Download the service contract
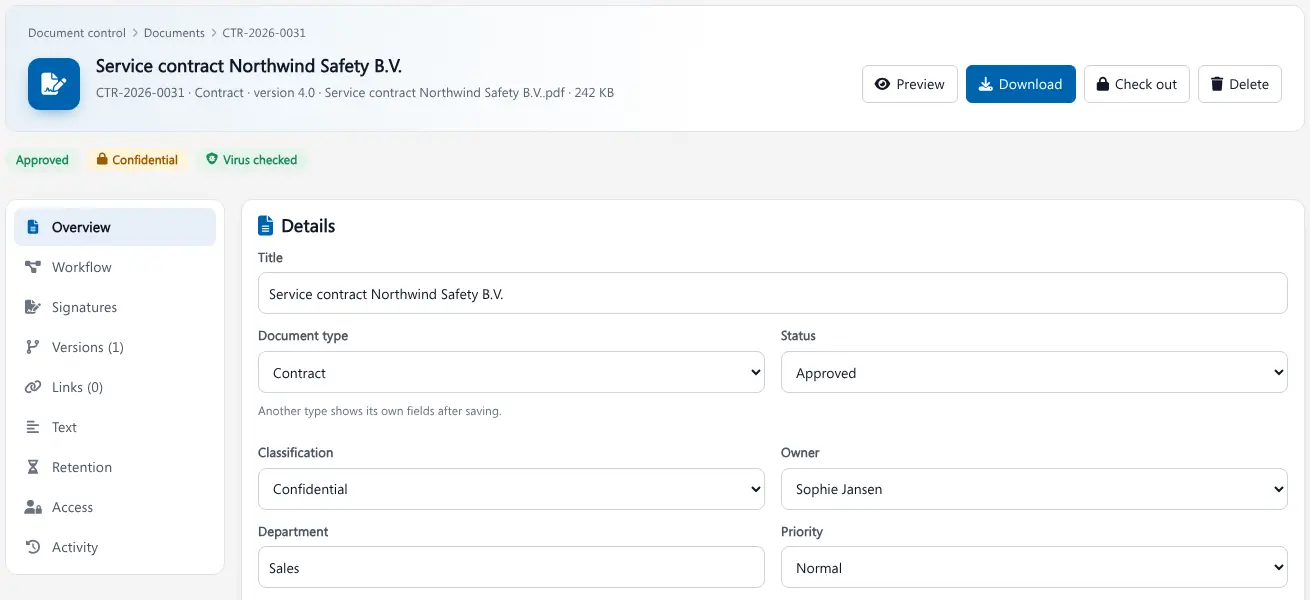Image resolution: width=1310 pixels, height=600 pixels. point(1021,84)
